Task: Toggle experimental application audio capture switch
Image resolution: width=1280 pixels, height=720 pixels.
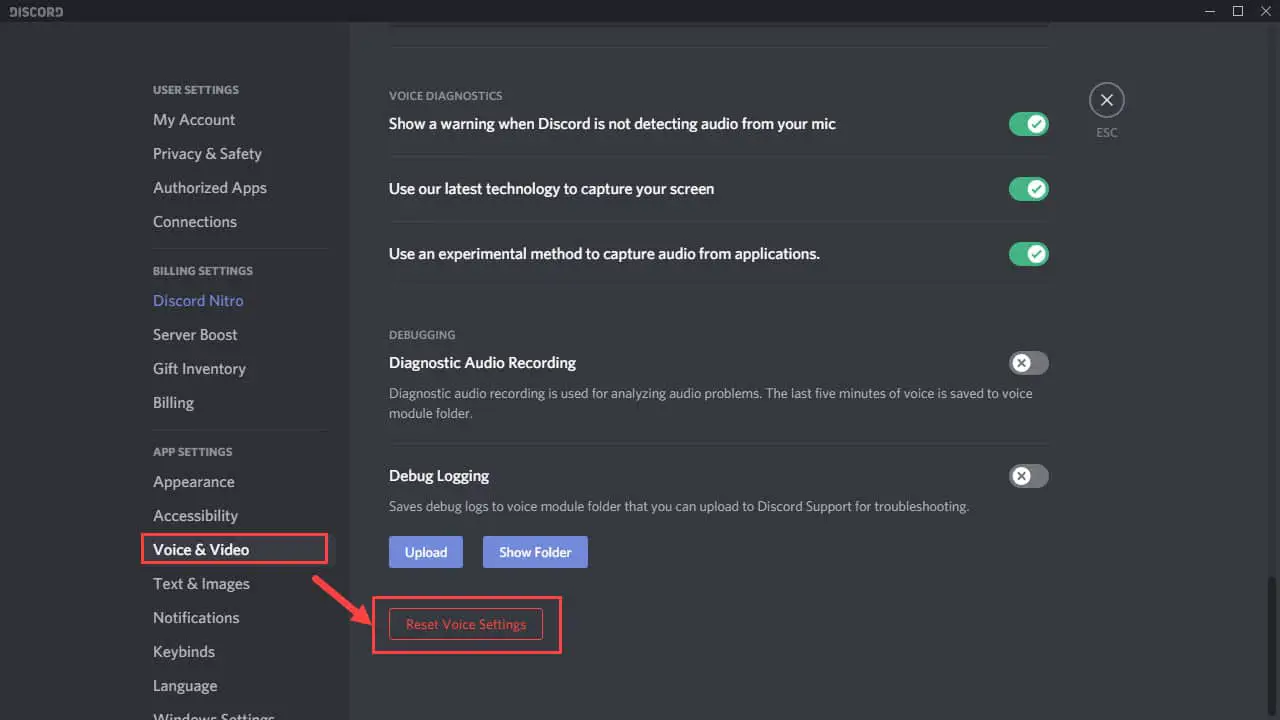Action: pos(1028,254)
